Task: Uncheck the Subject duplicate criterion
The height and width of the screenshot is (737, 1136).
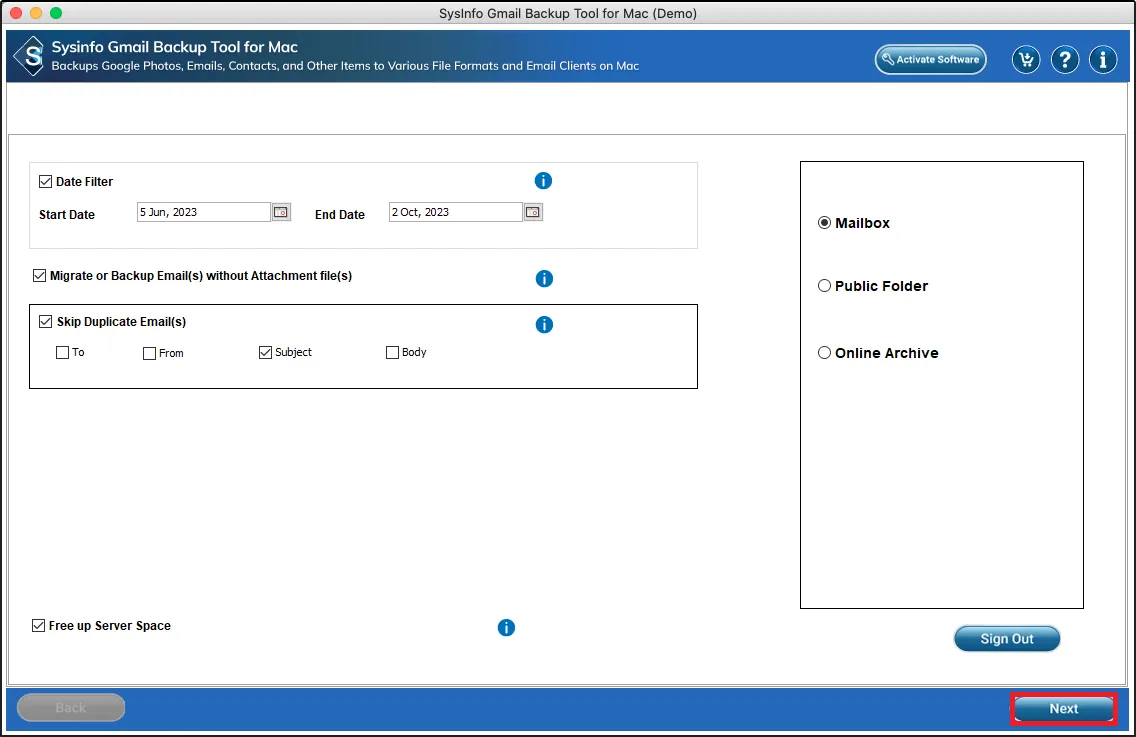Action: (x=265, y=352)
